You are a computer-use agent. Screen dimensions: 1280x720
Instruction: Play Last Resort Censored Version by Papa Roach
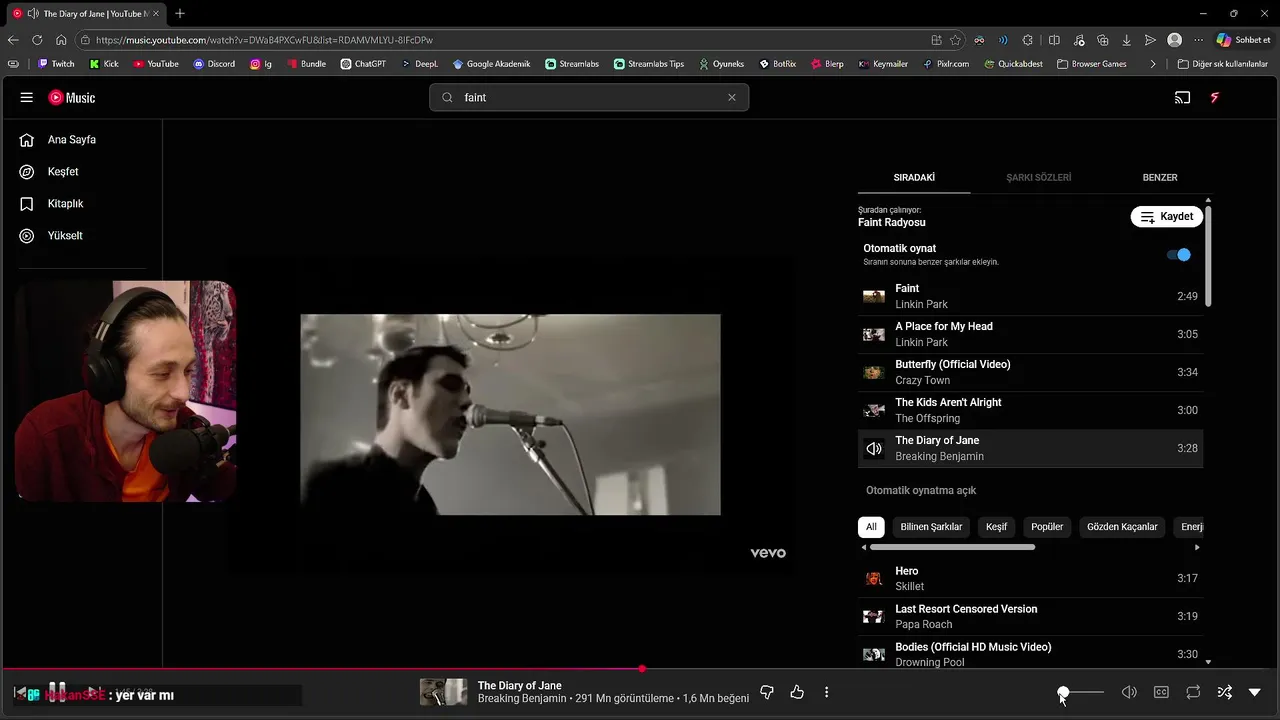point(1030,616)
